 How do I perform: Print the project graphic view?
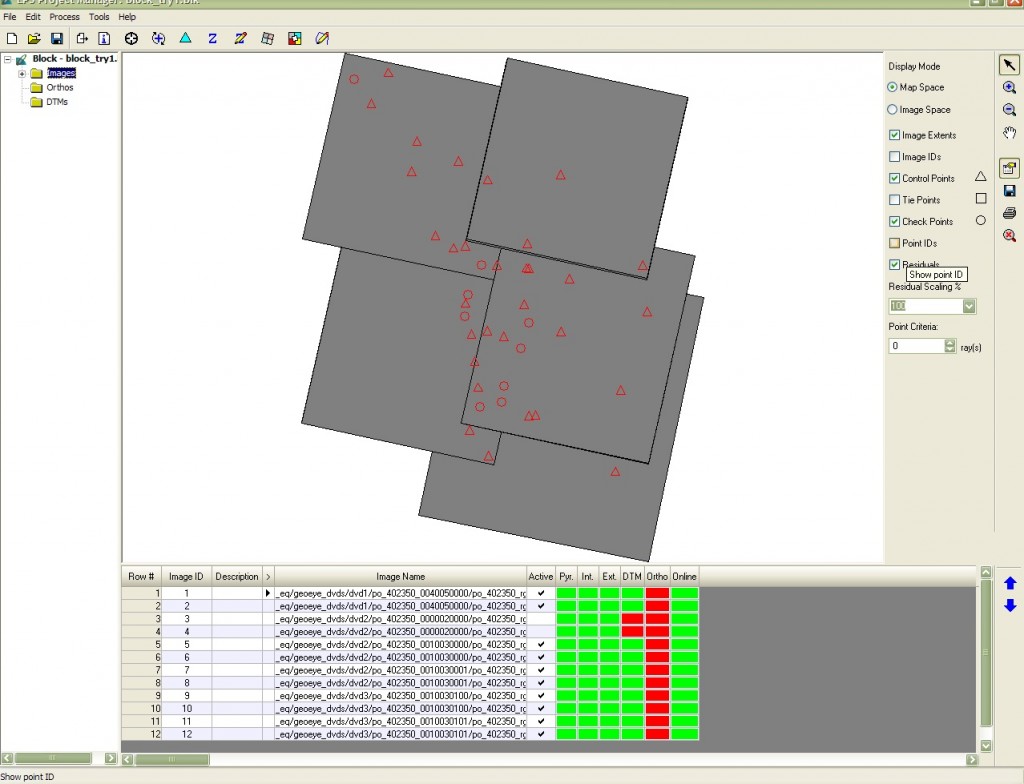tap(1009, 213)
